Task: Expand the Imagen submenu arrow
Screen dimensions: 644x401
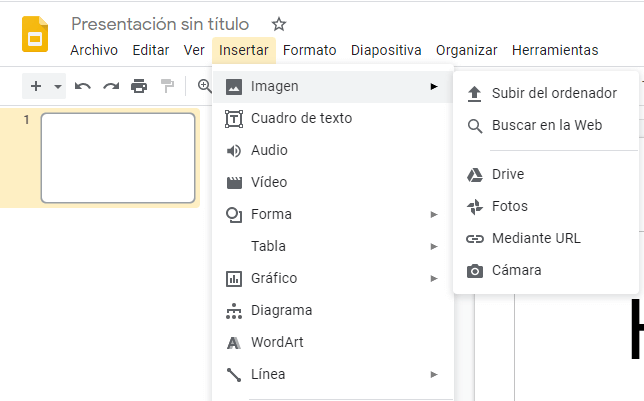Action: 434,86
